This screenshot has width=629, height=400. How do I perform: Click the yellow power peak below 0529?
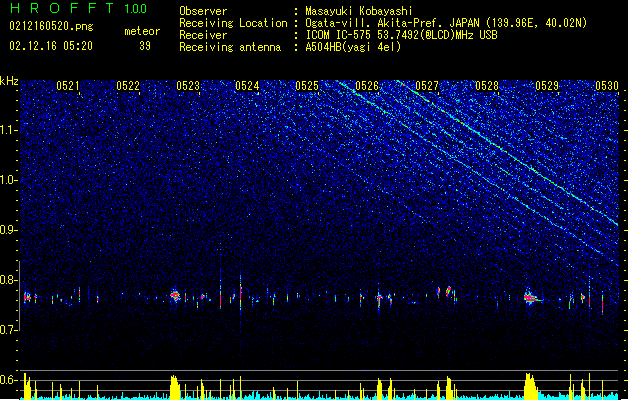click(x=530, y=386)
